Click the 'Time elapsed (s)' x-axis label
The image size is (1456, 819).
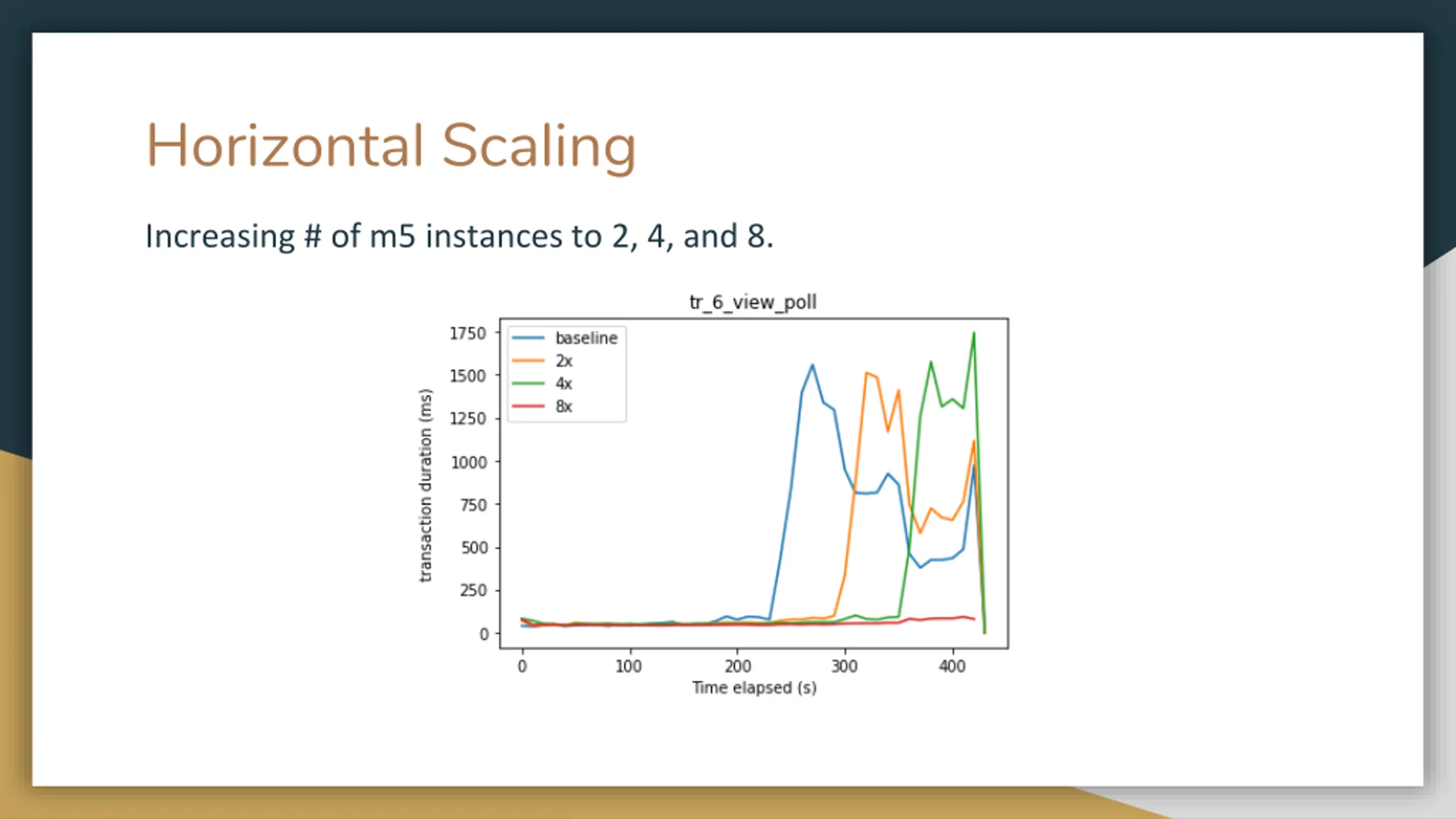754,688
